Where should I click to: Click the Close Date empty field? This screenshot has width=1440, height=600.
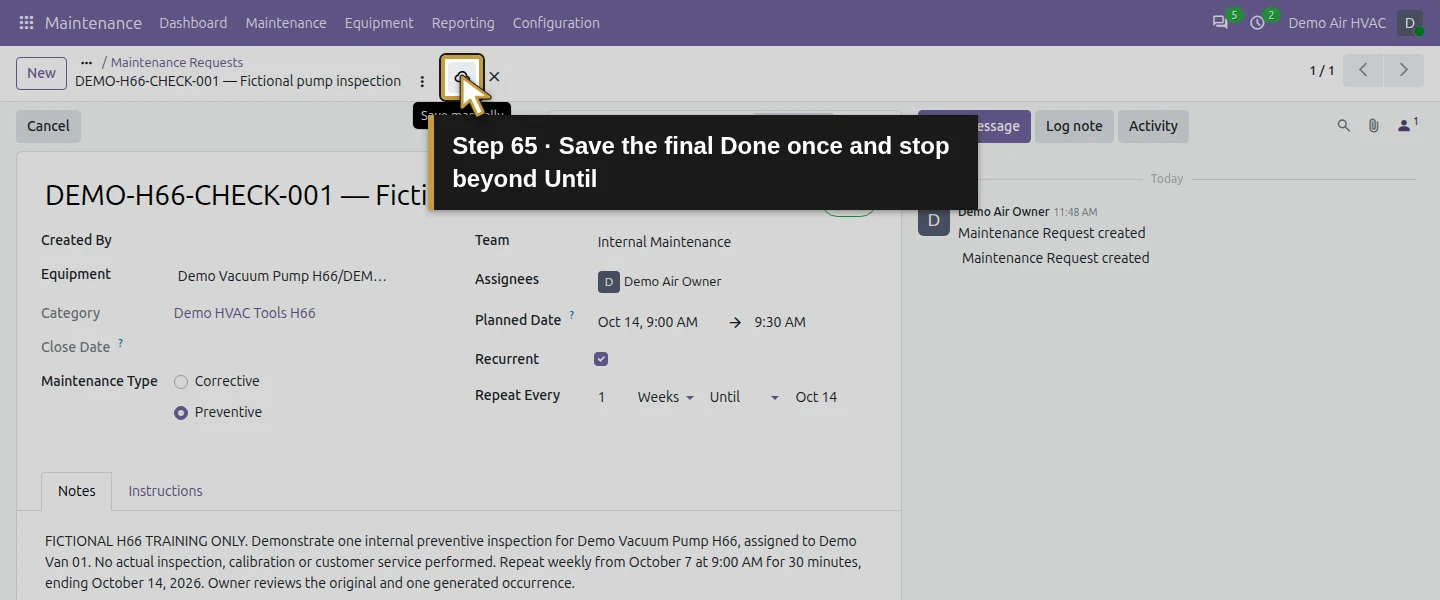(280, 347)
